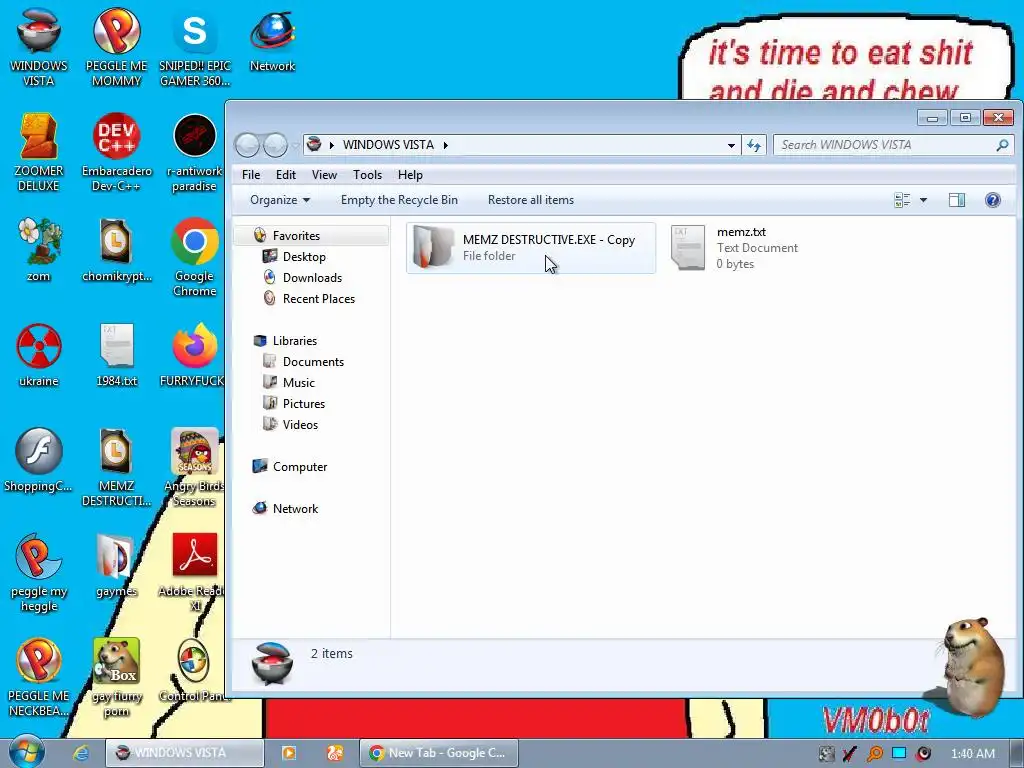The image size is (1024, 768).
Task: Expand the arrow after WINDOWS VISTA in address bar
Action: [x=445, y=145]
